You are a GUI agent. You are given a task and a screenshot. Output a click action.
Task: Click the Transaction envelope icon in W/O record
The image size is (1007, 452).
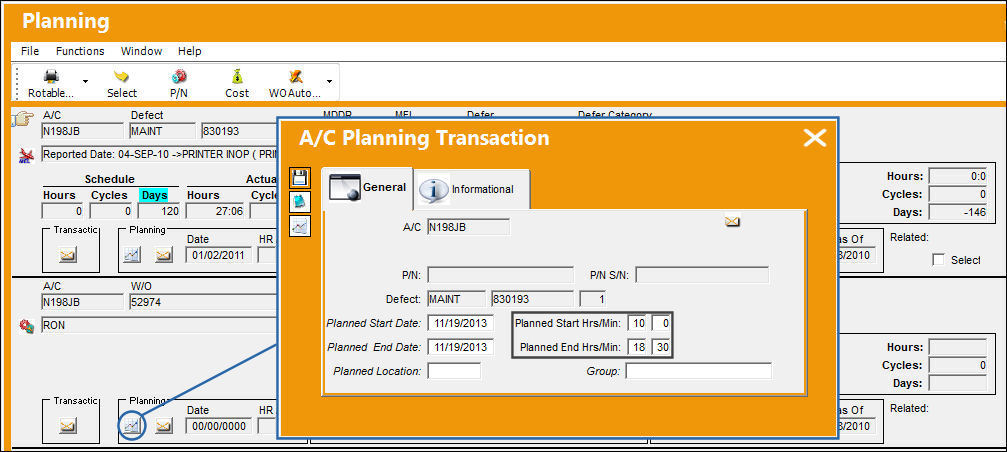click(x=67, y=426)
